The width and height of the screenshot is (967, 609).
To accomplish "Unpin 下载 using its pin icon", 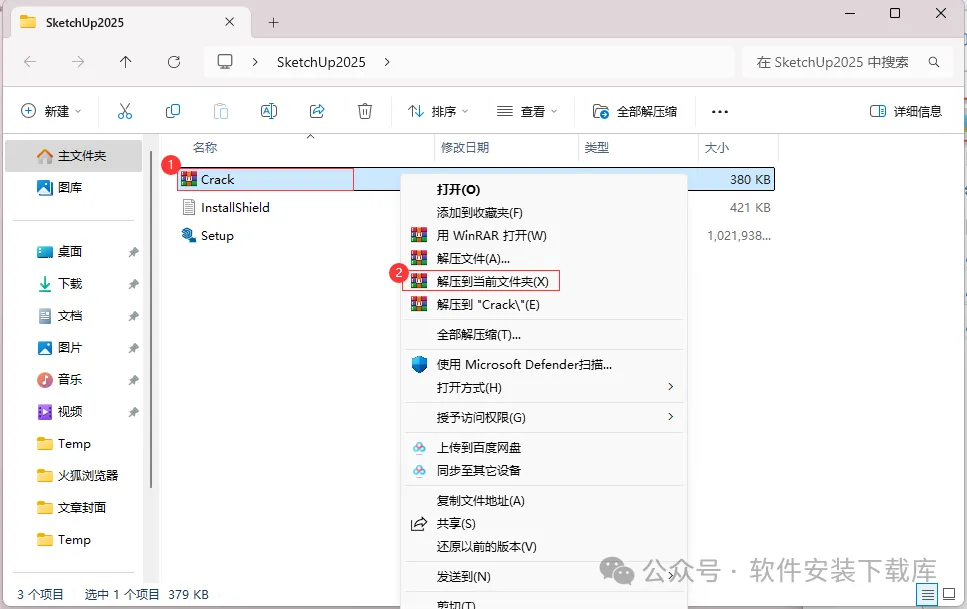I will [133, 284].
